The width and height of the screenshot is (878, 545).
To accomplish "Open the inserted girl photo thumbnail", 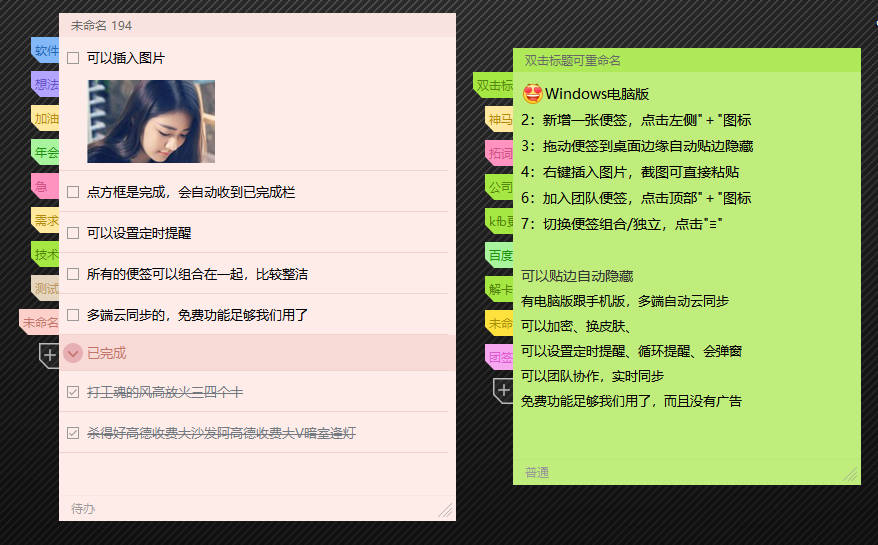I will click(151, 121).
